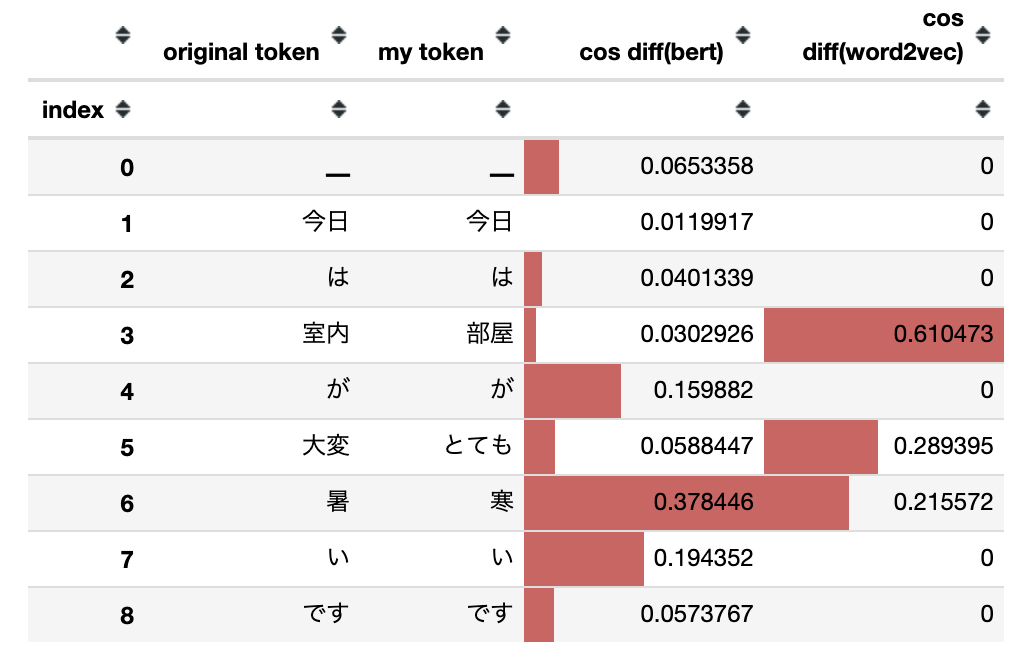
Task: Select the 0.610473 word2vec cell
Action: point(884,334)
